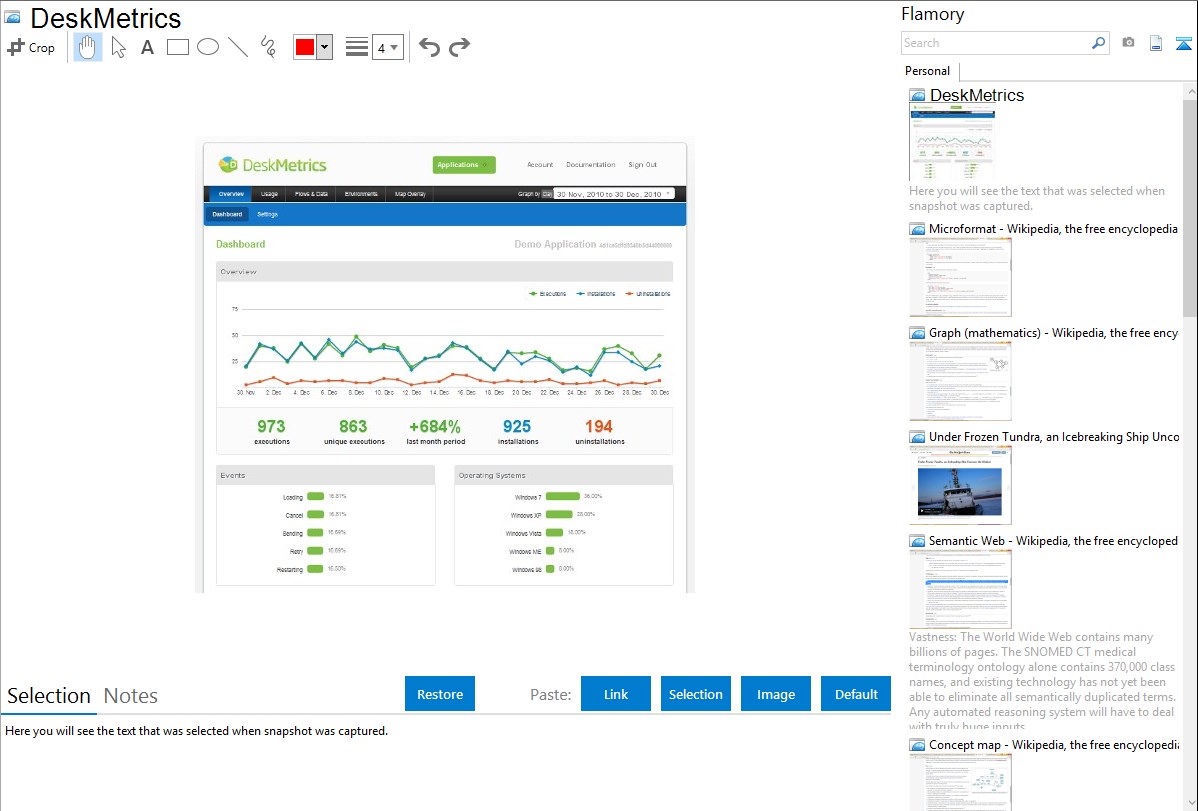1198x811 pixels.
Task: Click the Concept map entry icon
Action: point(917,745)
